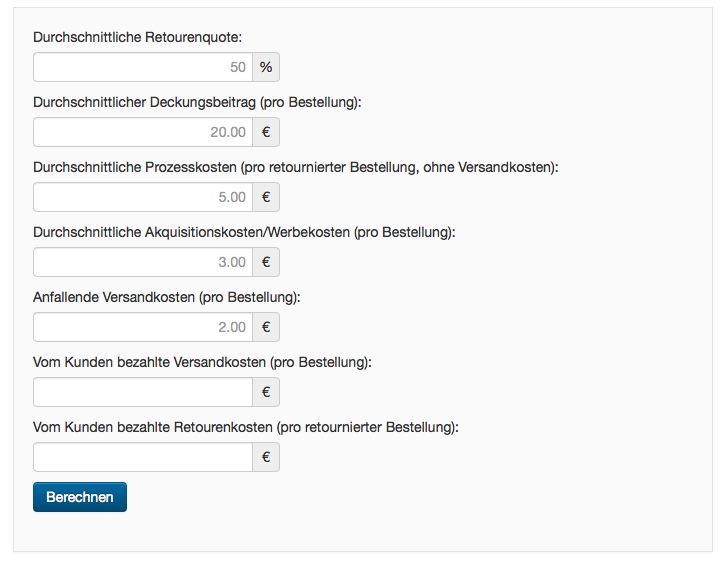The height and width of the screenshot is (562, 725).
Task: Focus the Akquisitionskosten/Werbekosten input field
Action: point(143,262)
